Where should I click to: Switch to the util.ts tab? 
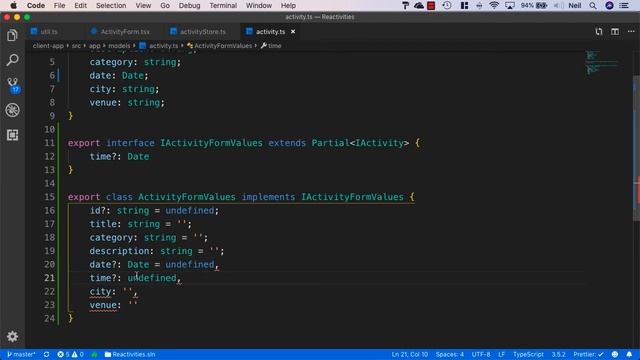pos(49,31)
